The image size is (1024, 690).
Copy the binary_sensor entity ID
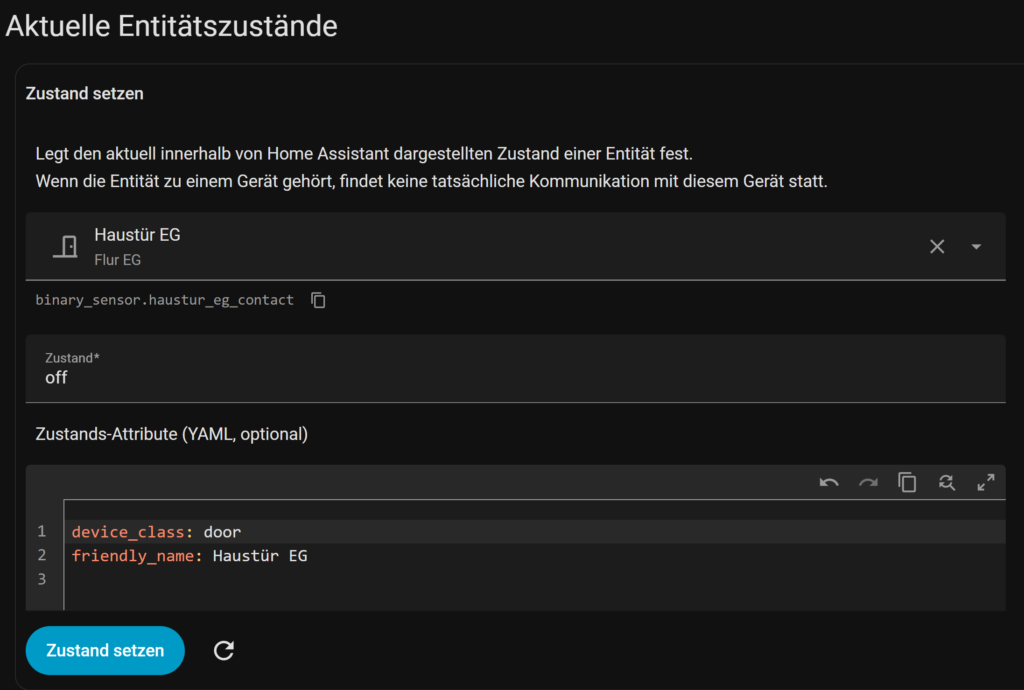[x=318, y=300]
